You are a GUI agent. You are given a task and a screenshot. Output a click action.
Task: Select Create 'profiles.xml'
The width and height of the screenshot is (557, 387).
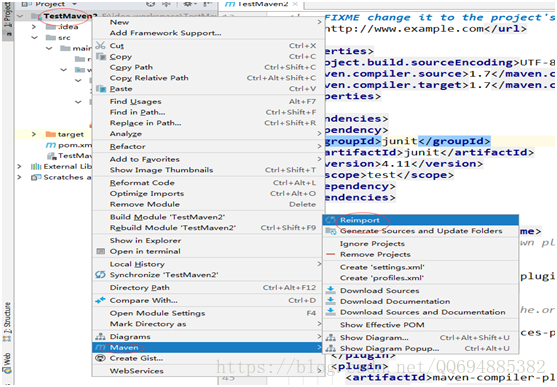pos(421,278)
